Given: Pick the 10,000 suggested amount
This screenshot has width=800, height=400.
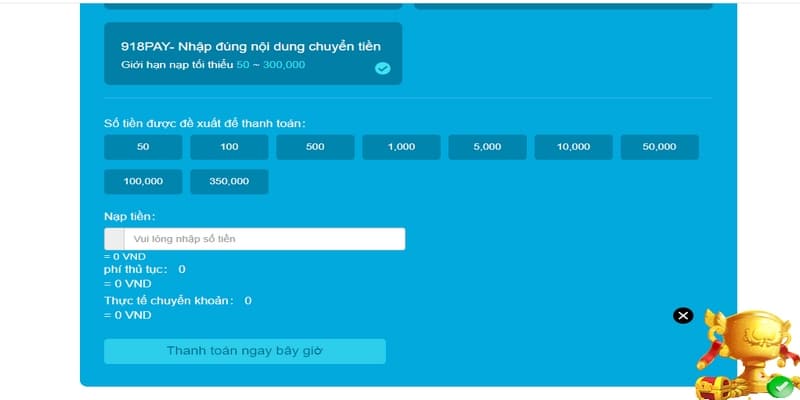Looking at the screenshot, I should 573,147.
